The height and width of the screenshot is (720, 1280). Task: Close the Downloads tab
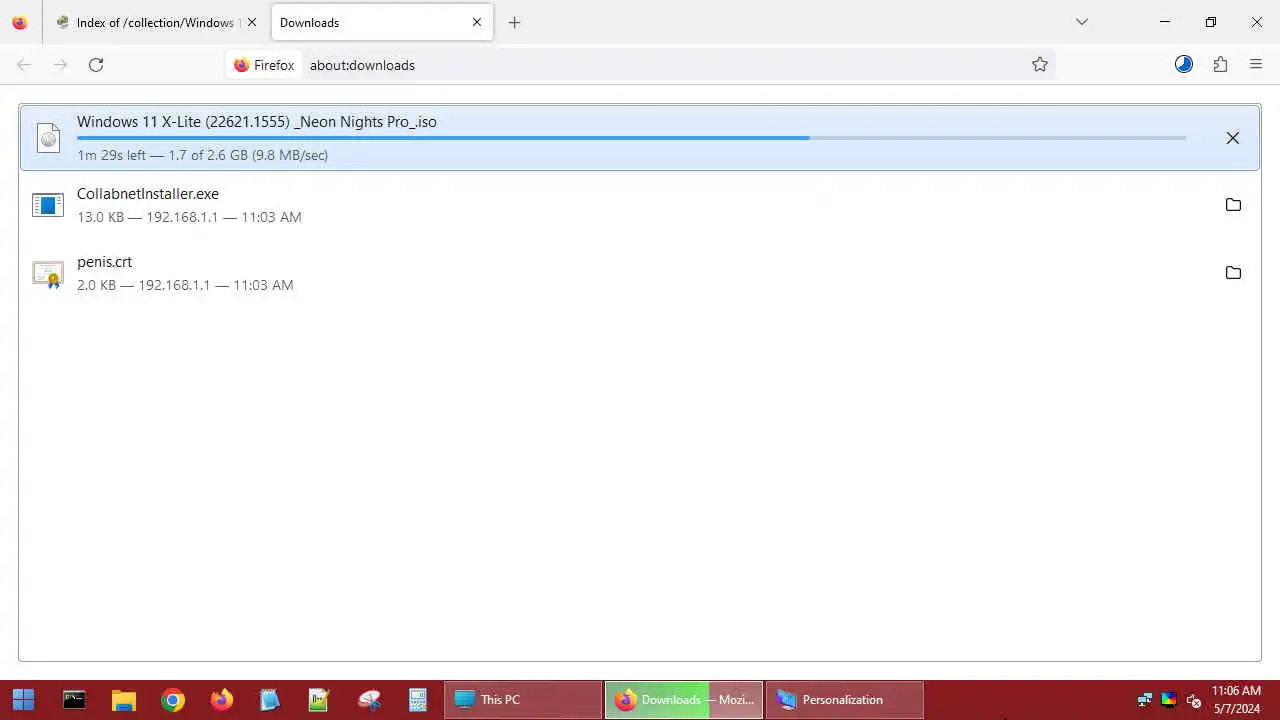pyautogui.click(x=477, y=22)
